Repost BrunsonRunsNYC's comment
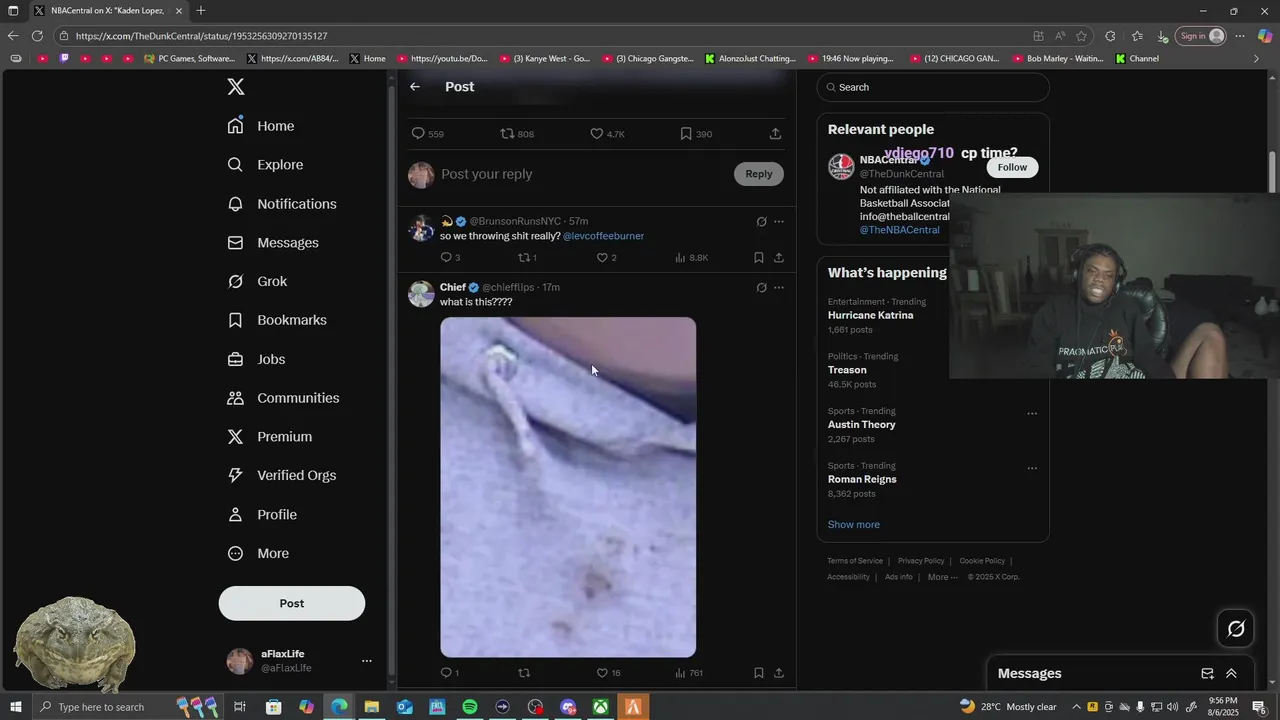Image resolution: width=1280 pixels, height=720 pixels. click(x=523, y=257)
